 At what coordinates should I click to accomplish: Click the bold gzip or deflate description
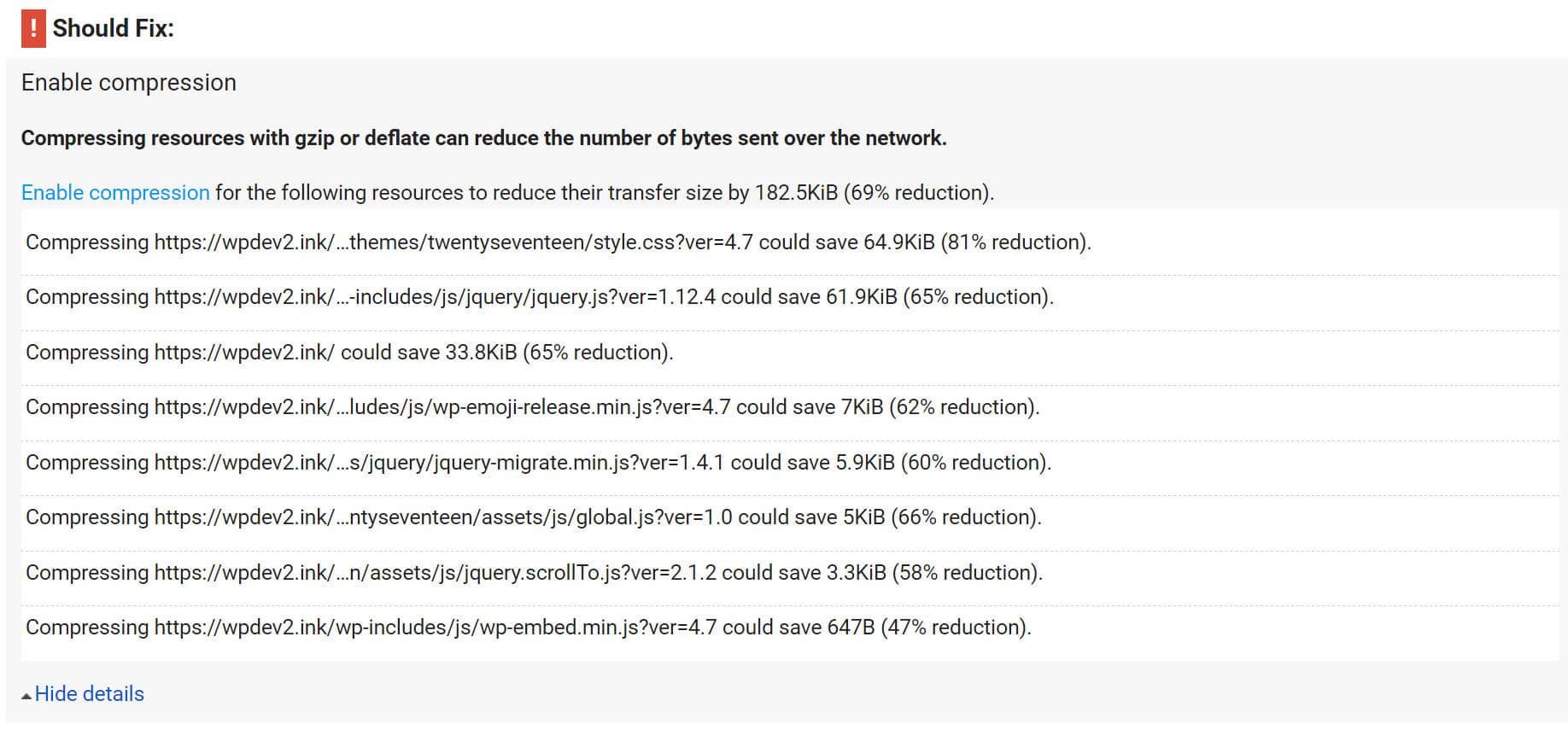(483, 138)
